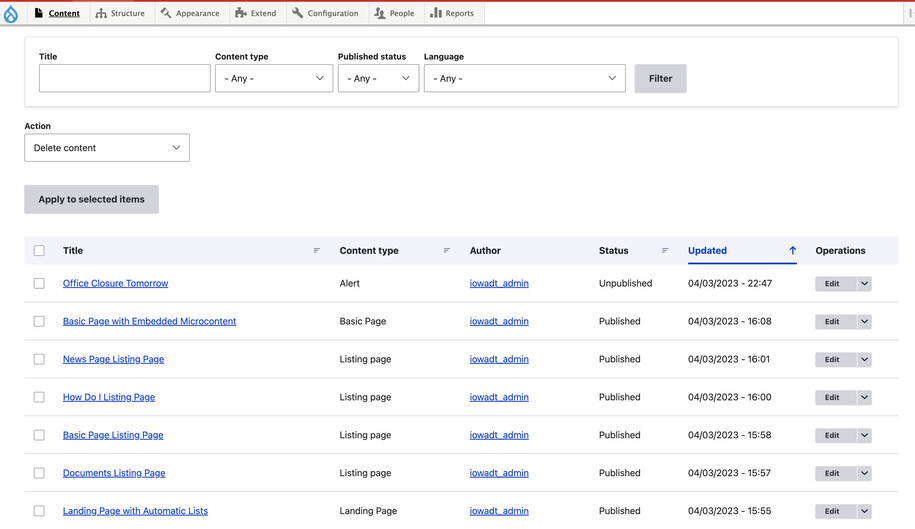The image size is (915, 529).
Task: Click the Unpublished status of Office Closure Tomorrow
Action: 626,283
